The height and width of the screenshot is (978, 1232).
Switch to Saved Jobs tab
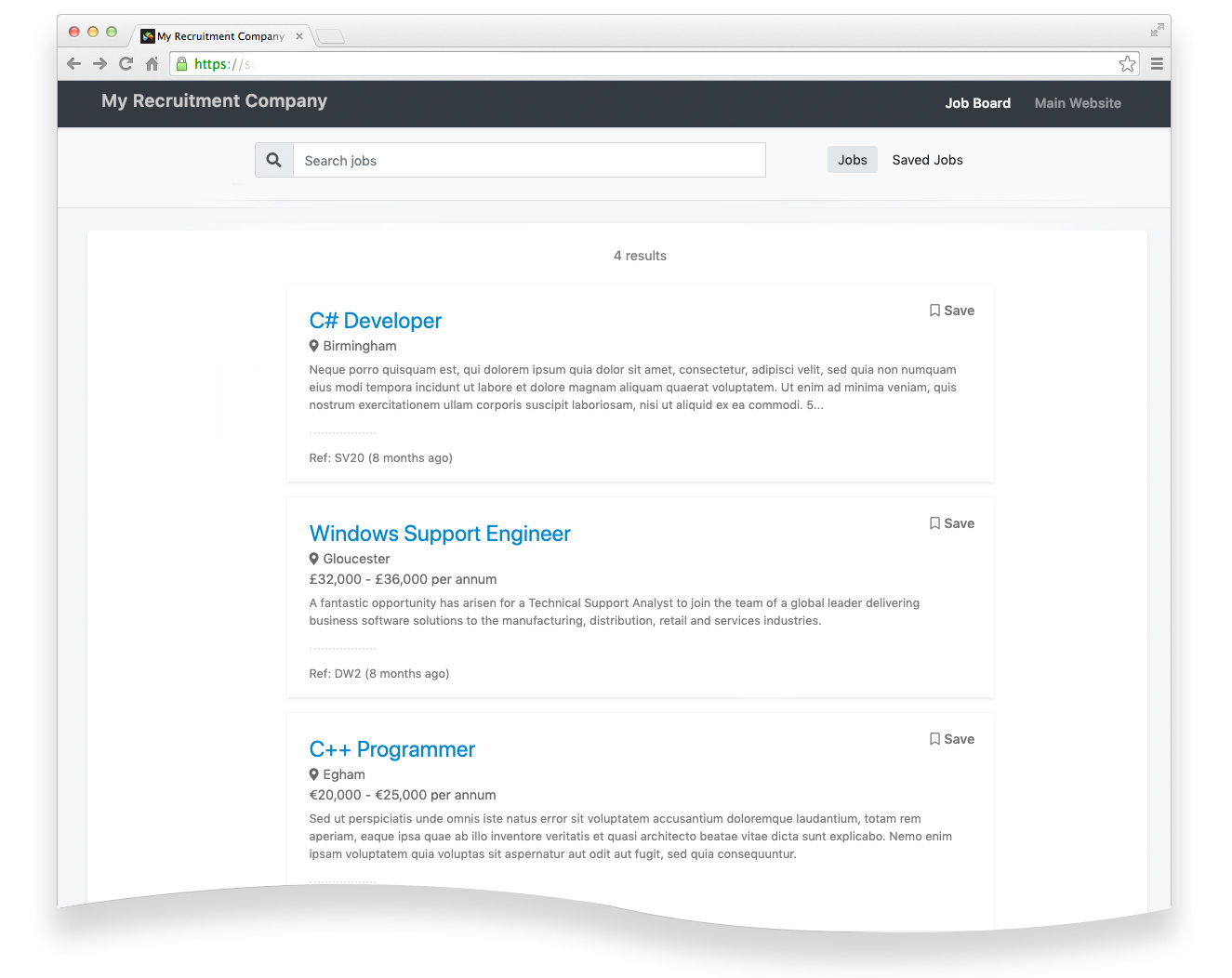pyautogui.click(x=927, y=160)
